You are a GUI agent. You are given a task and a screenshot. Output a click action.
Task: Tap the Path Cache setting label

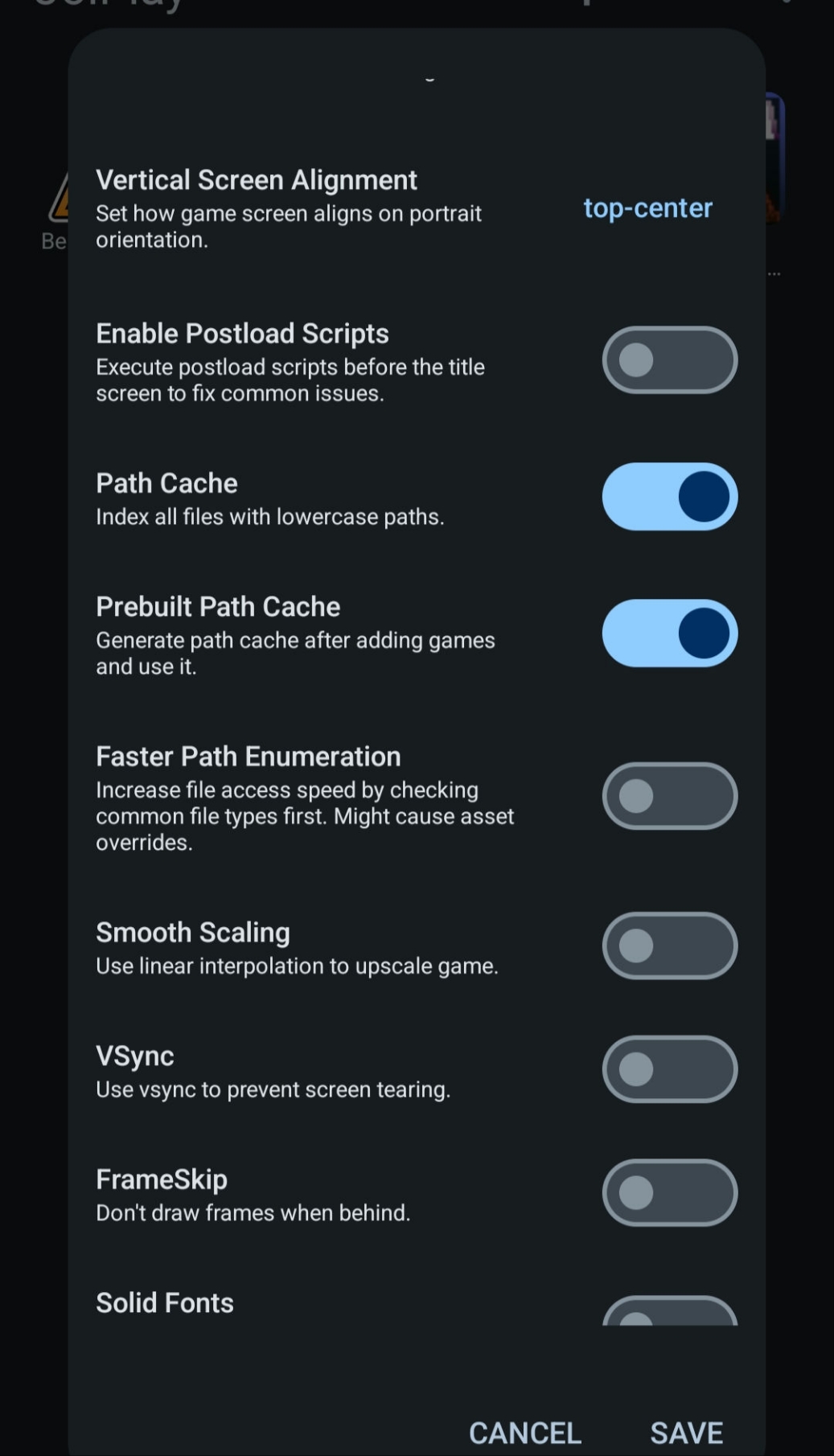[167, 483]
